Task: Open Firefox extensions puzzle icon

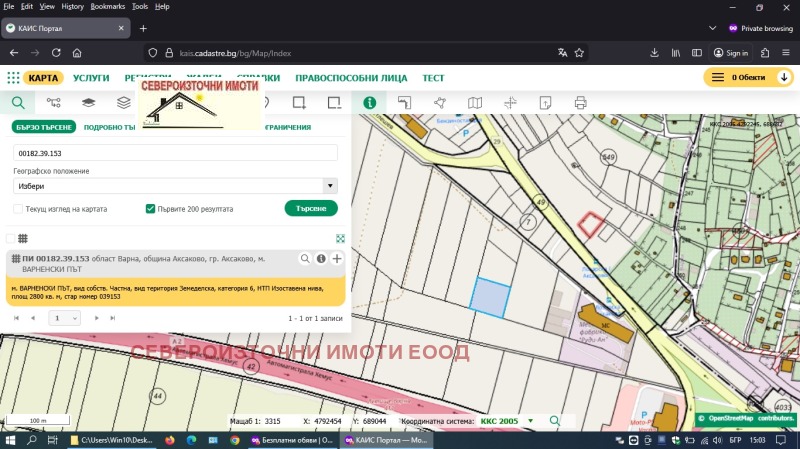Action: 765,53
